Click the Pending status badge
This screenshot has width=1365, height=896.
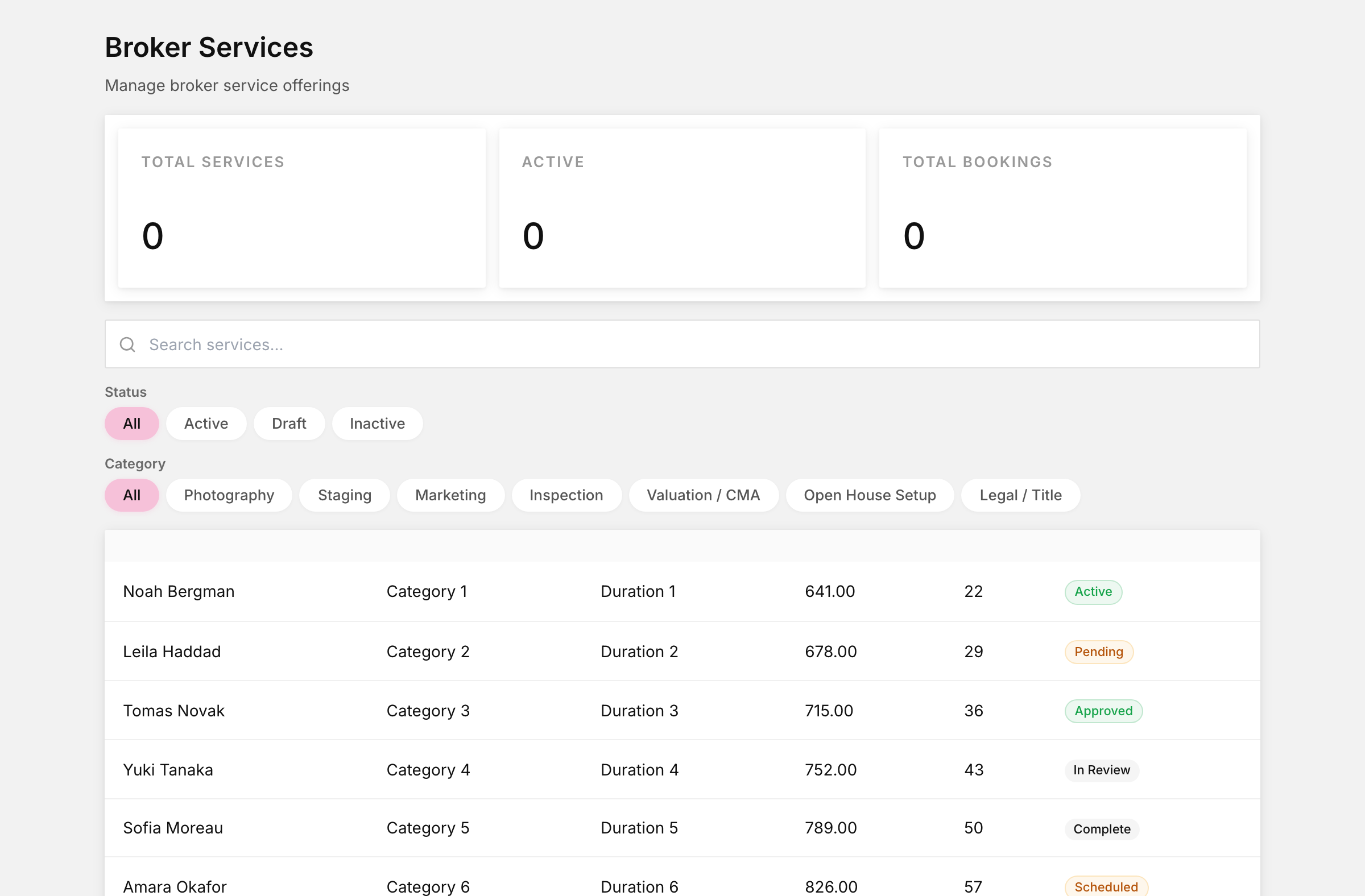(1098, 652)
